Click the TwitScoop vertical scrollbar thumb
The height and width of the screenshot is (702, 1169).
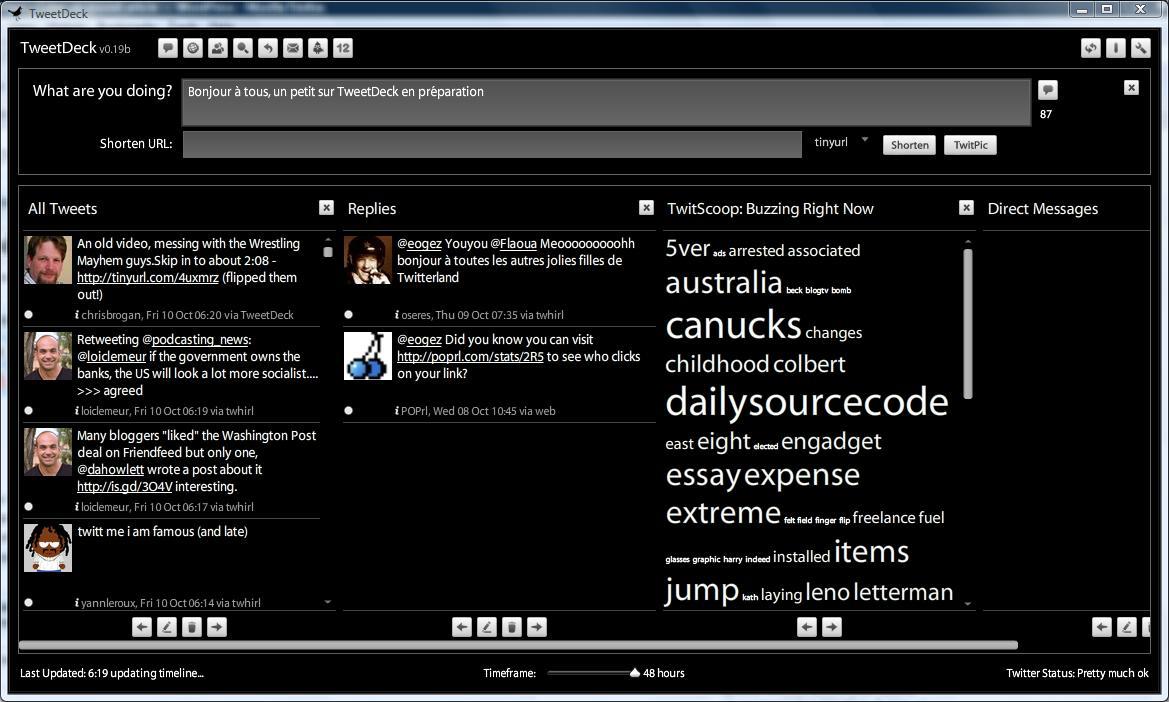968,323
